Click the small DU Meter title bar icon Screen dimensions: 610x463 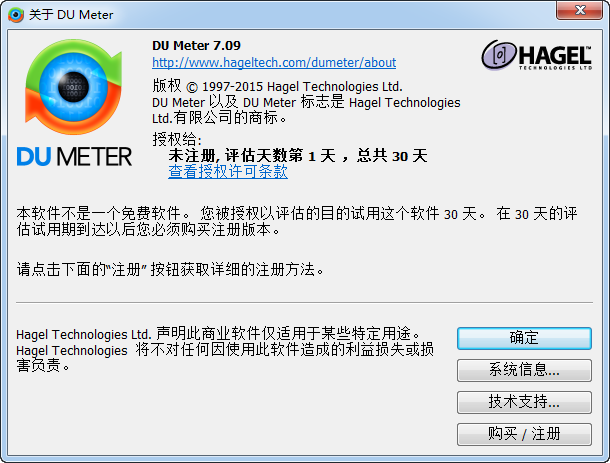coord(16,15)
